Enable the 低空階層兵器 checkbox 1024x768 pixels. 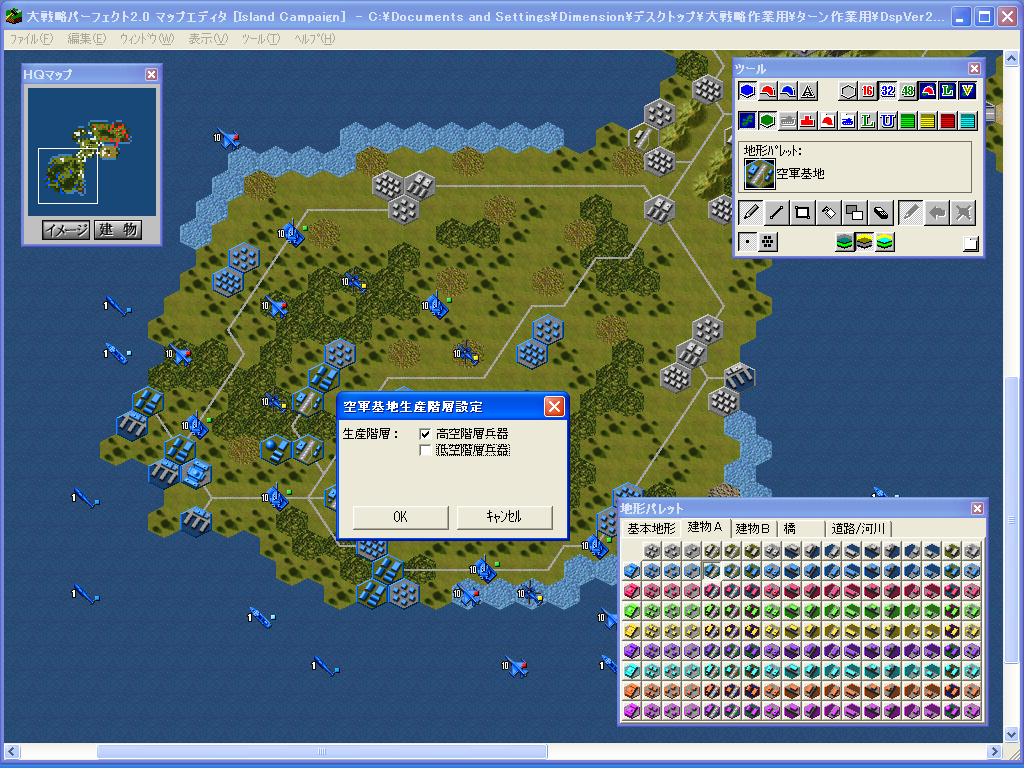pos(426,451)
